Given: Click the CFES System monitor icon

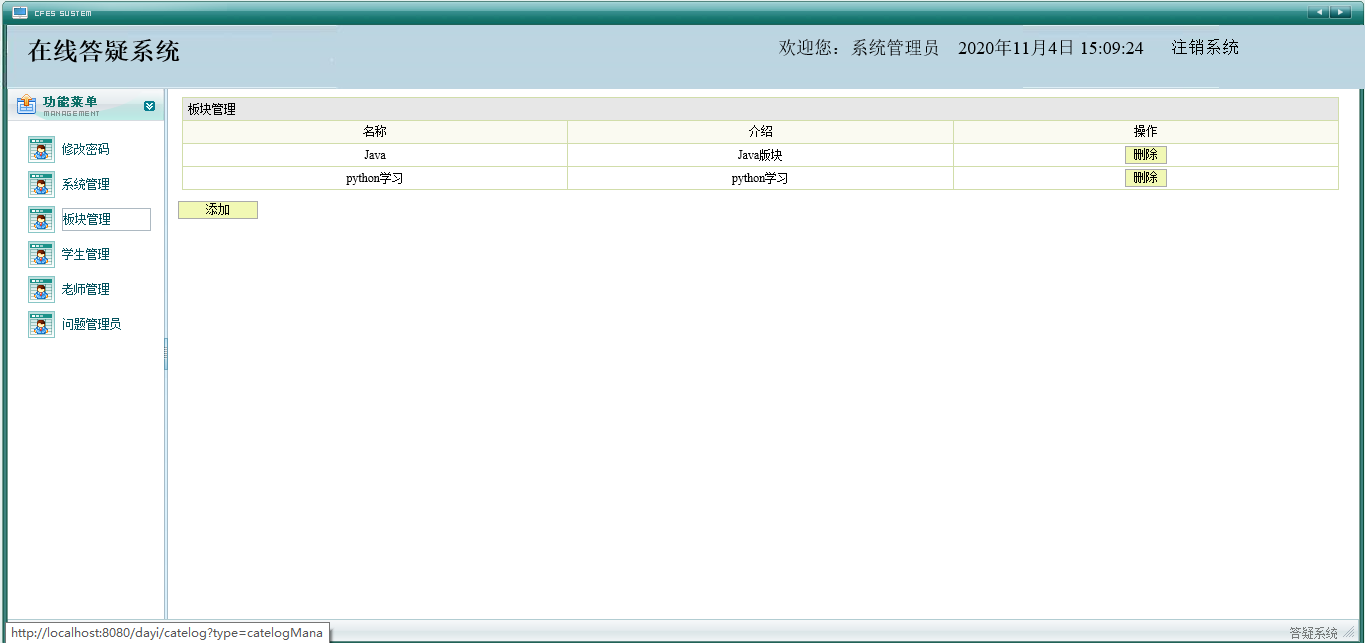Looking at the screenshot, I should [x=20, y=13].
